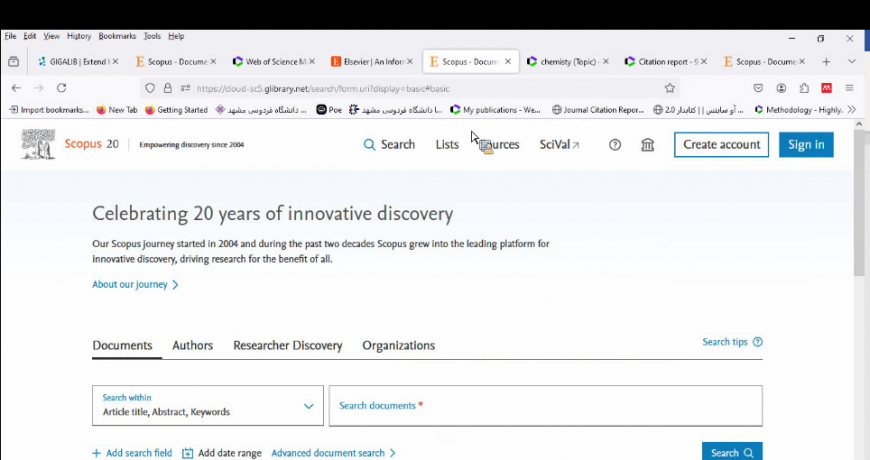The image size is (870, 460).
Task: Open the recent browsing view icon
Action: tap(14, 62)
